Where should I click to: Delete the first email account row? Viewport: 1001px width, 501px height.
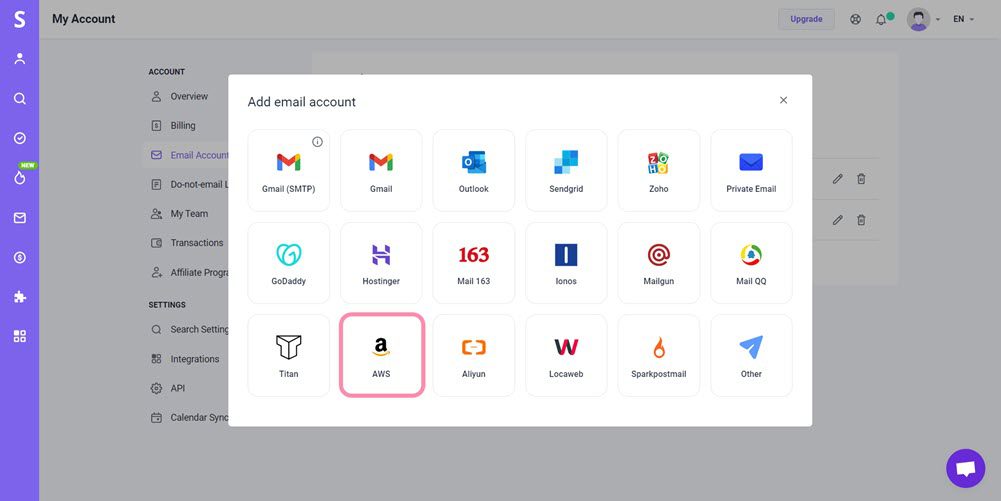point(861,179)
